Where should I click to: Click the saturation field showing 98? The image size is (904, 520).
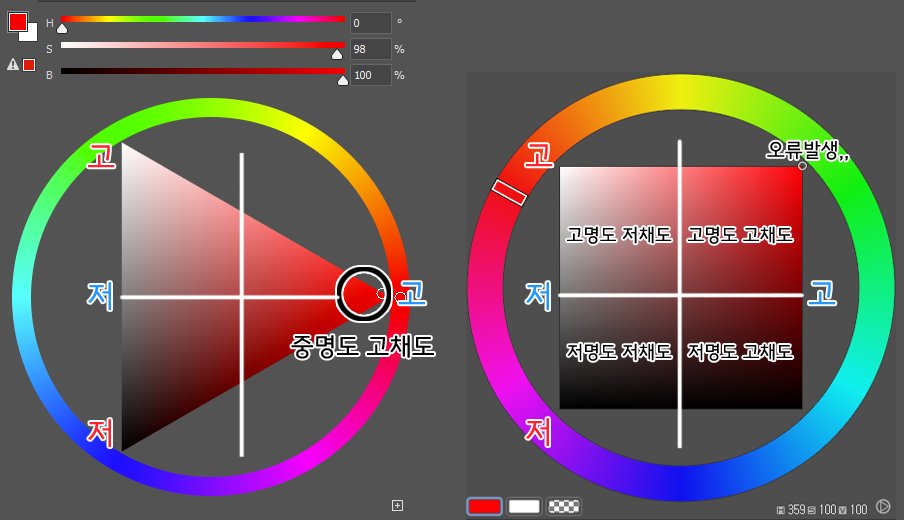[x=371, y=49]
